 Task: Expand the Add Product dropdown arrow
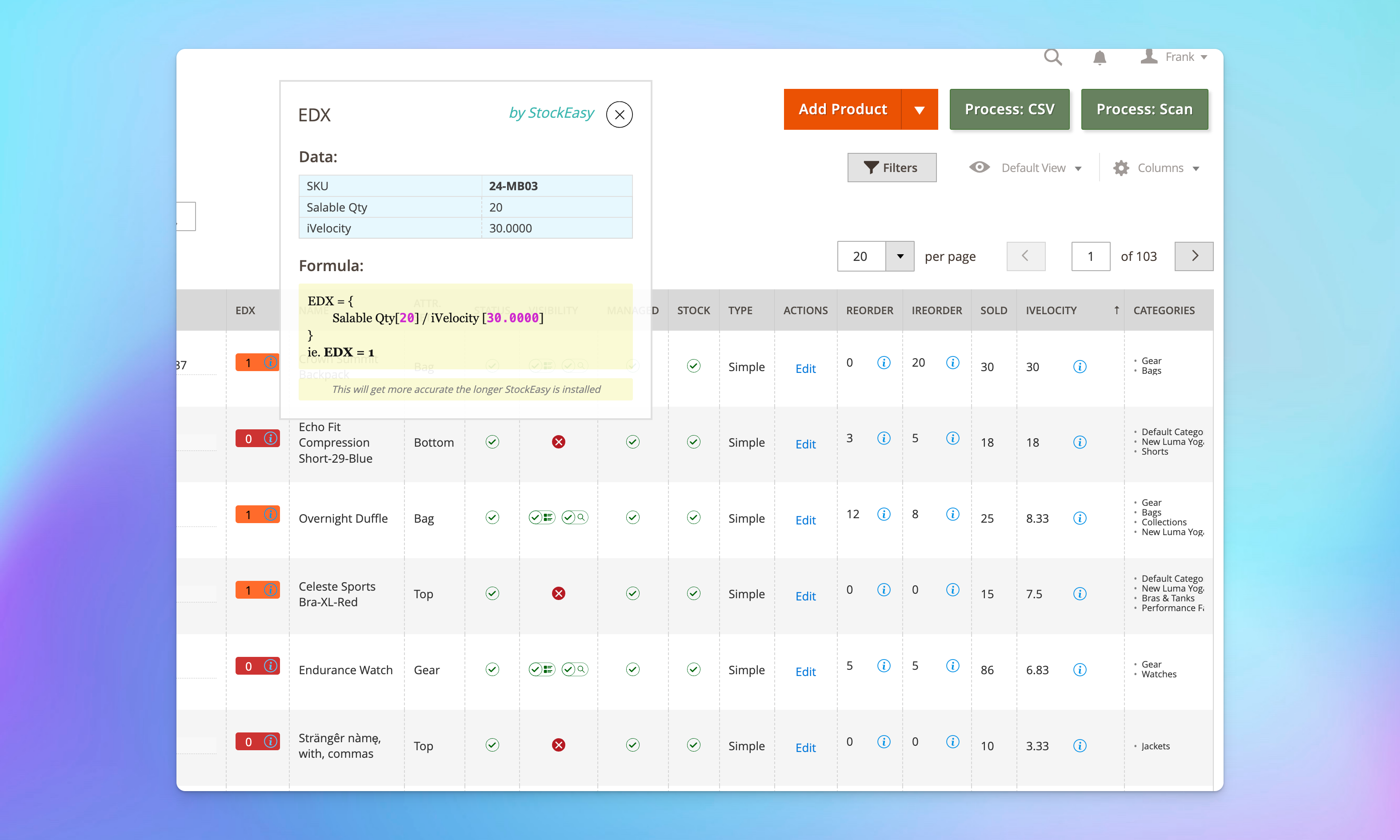(920, 109)
